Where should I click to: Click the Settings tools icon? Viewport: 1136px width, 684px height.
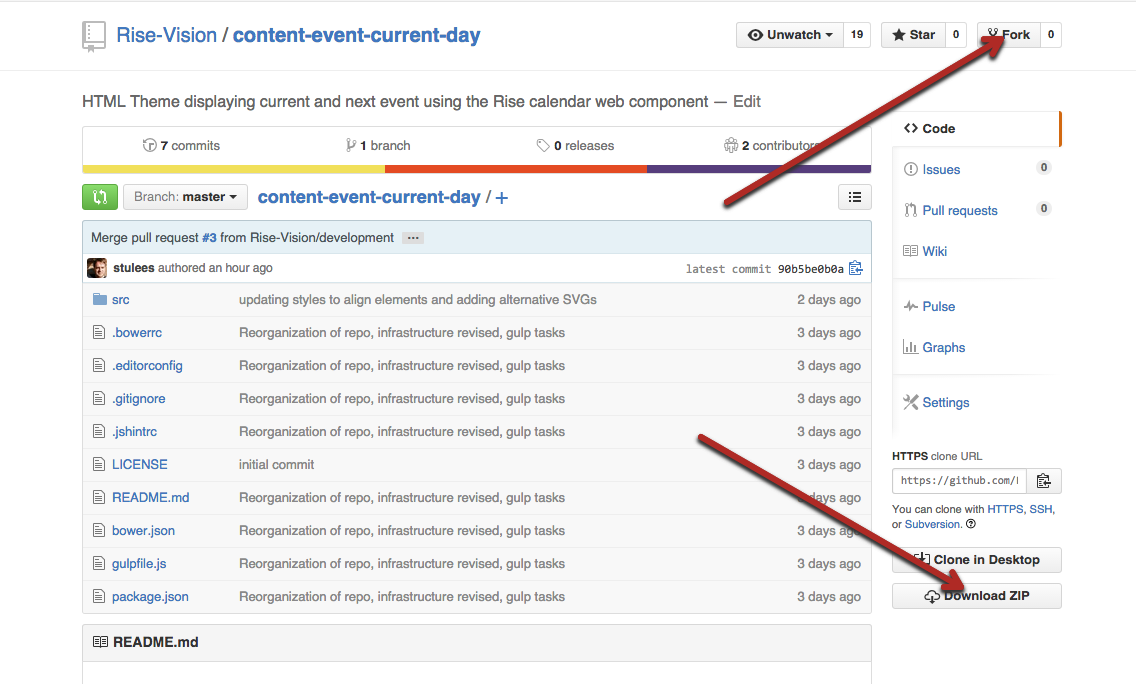(x=911, y=402)
